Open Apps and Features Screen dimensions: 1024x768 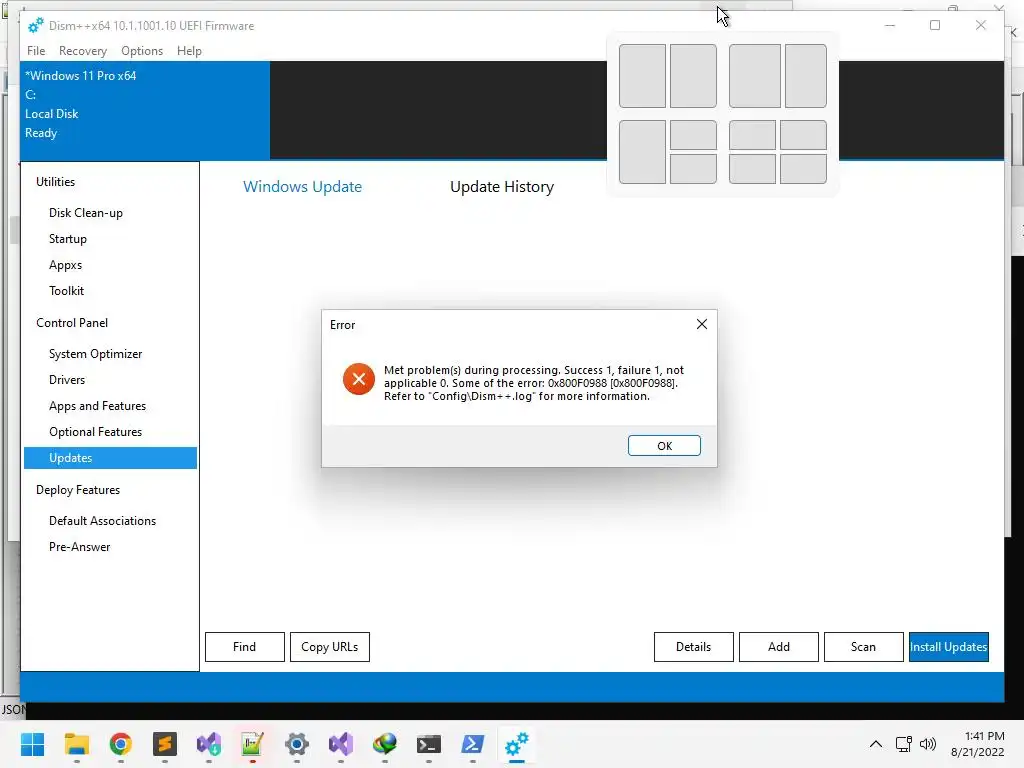[x=97, y=406]
